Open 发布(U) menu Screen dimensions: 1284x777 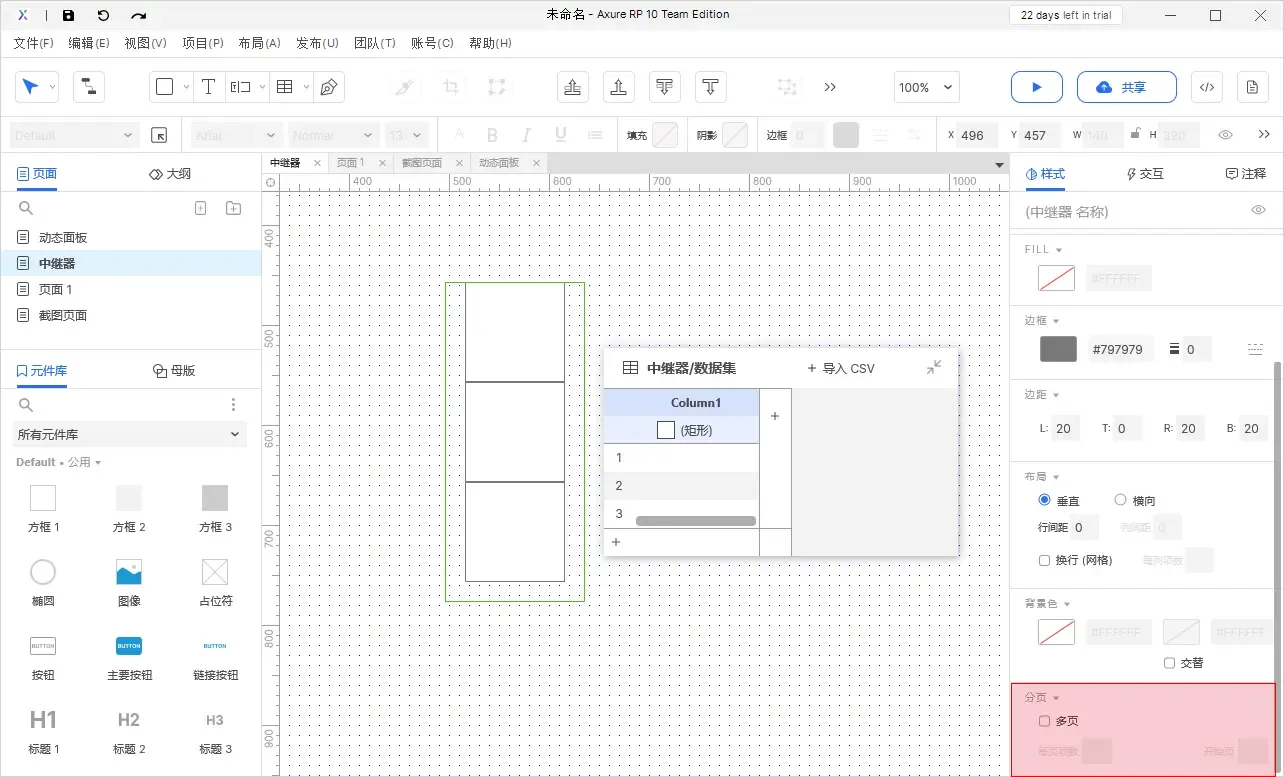coord(317,43)
